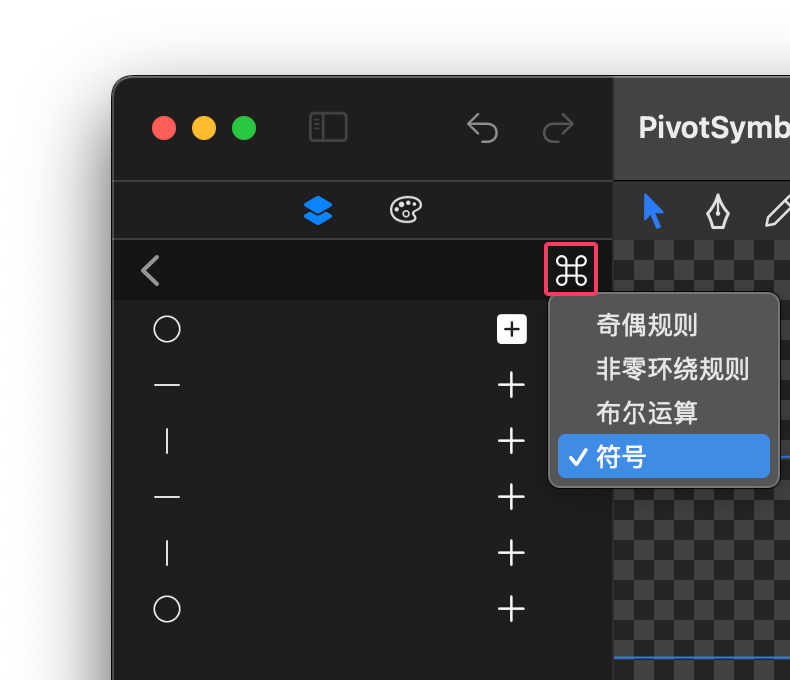The image size is (790, 680).
Task: Zoom the window with green button
Action: (x=244, y=128)
